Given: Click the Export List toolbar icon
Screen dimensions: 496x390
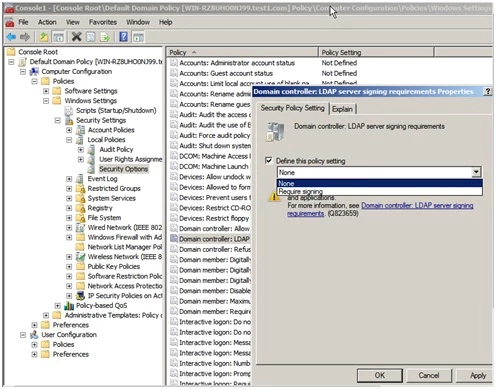Looking at the screenshot, I should click(105, 37).
